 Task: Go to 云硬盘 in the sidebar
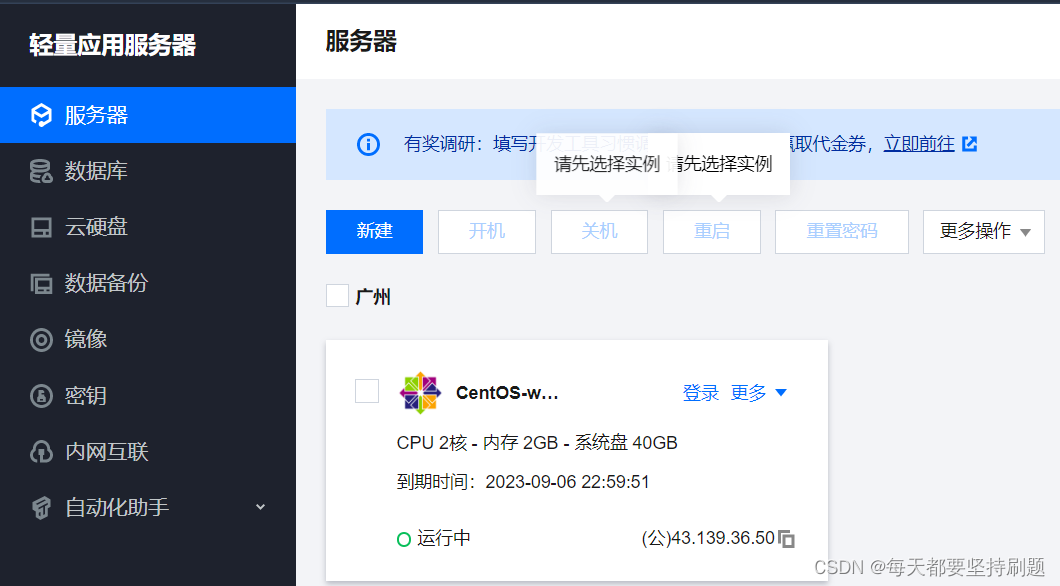click(x=148, y=227)
